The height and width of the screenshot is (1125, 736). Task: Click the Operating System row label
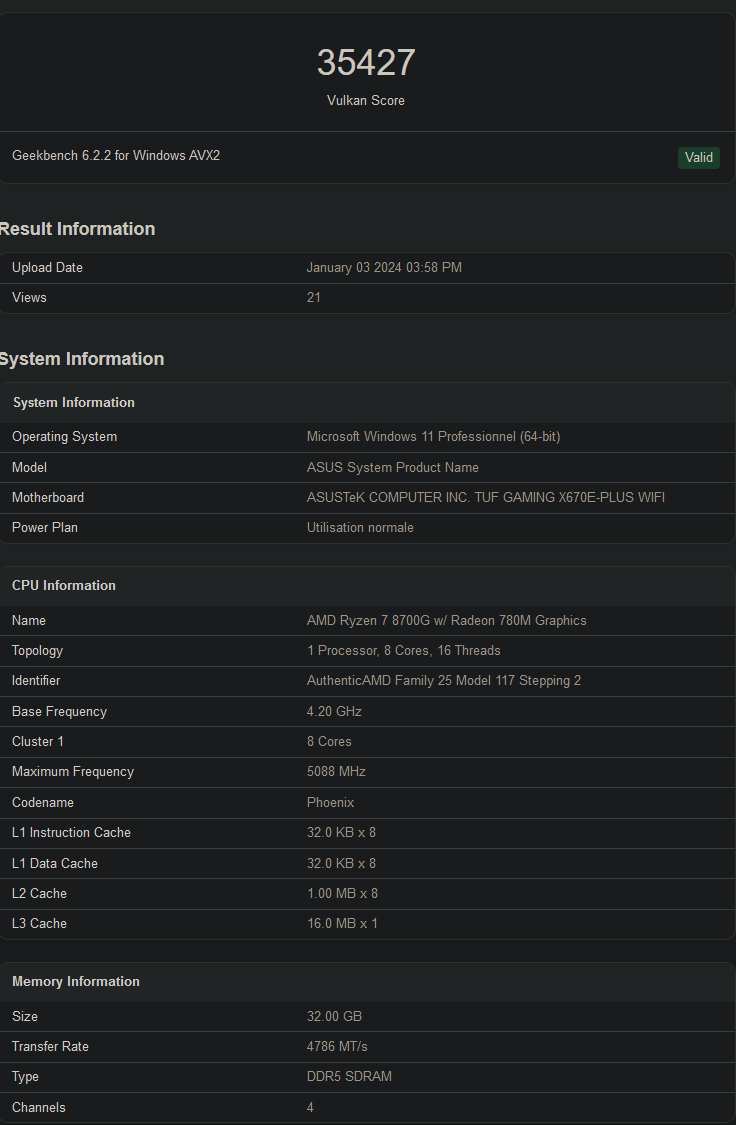[65, 437]
